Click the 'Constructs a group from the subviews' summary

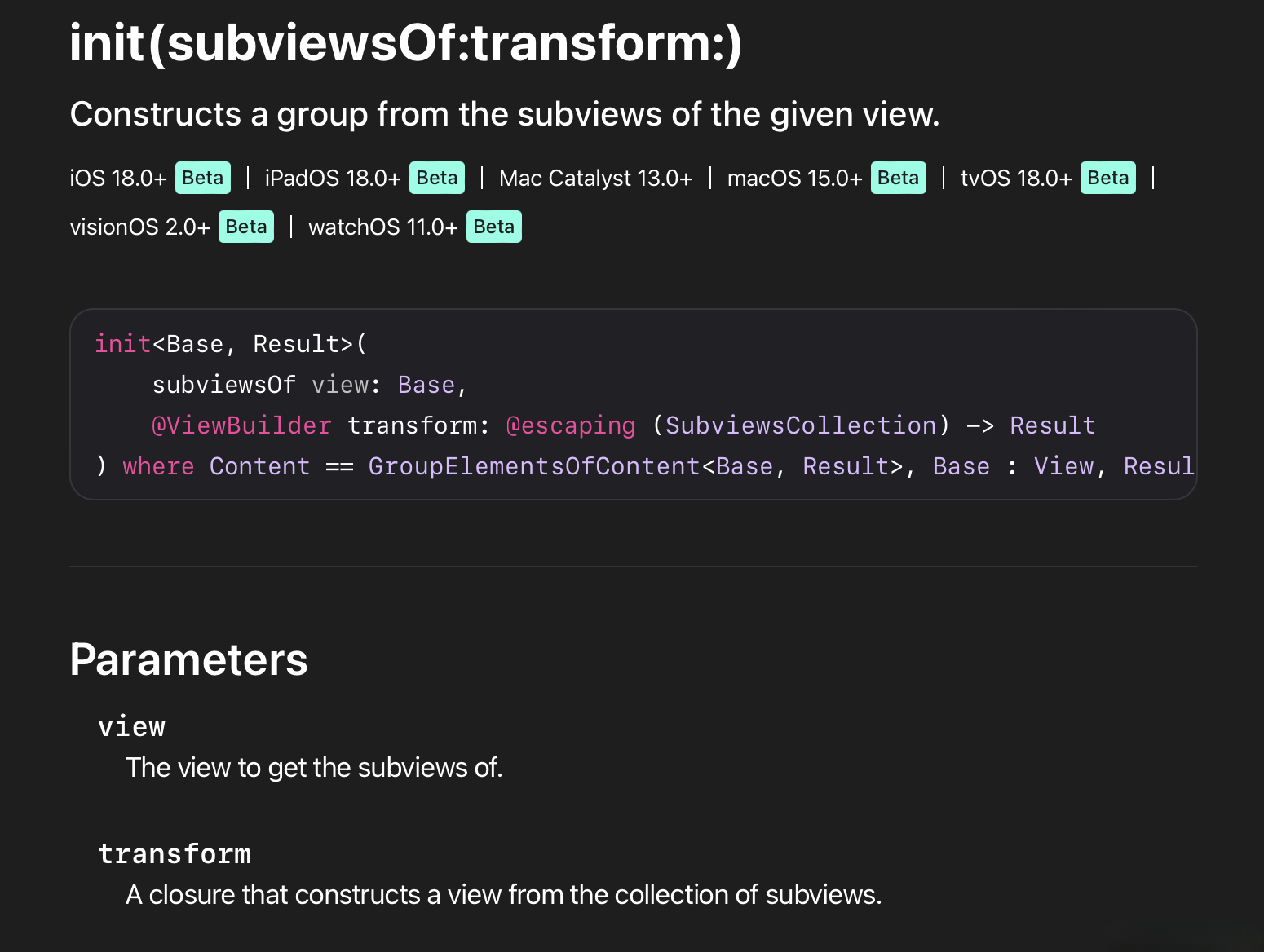(505, 114)
